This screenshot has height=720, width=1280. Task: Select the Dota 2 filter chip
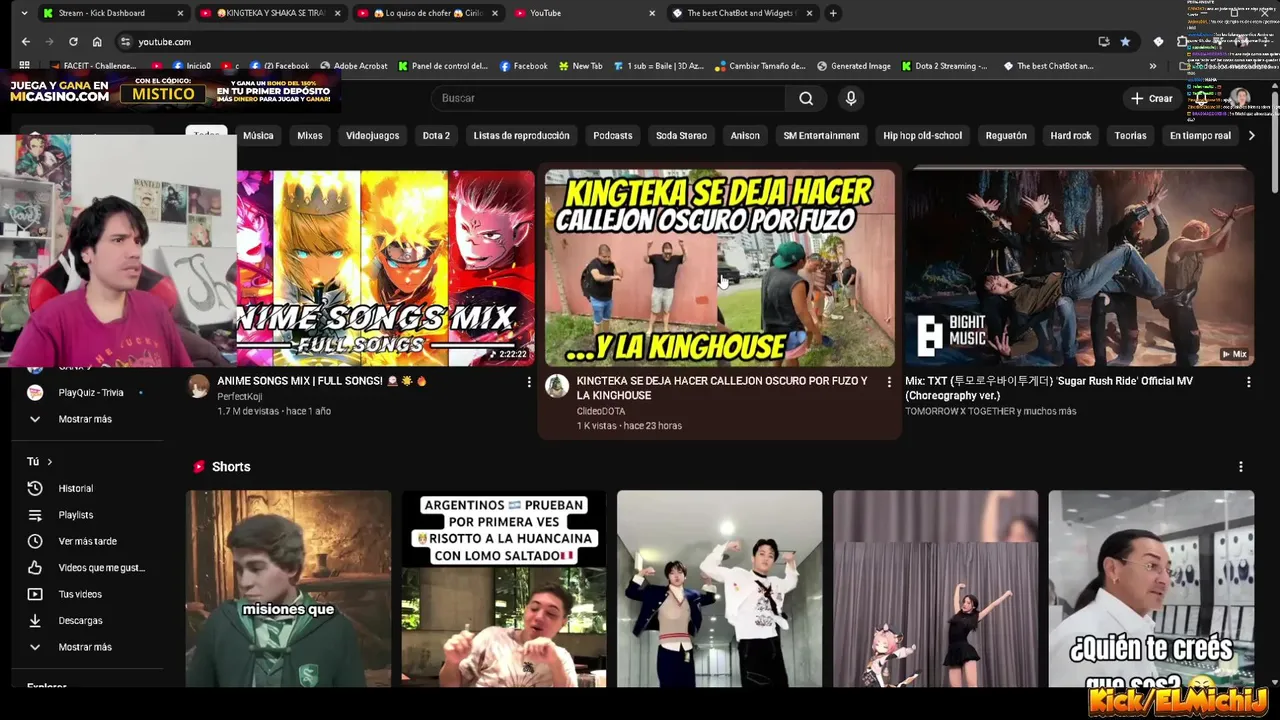[x=436, y=135]
